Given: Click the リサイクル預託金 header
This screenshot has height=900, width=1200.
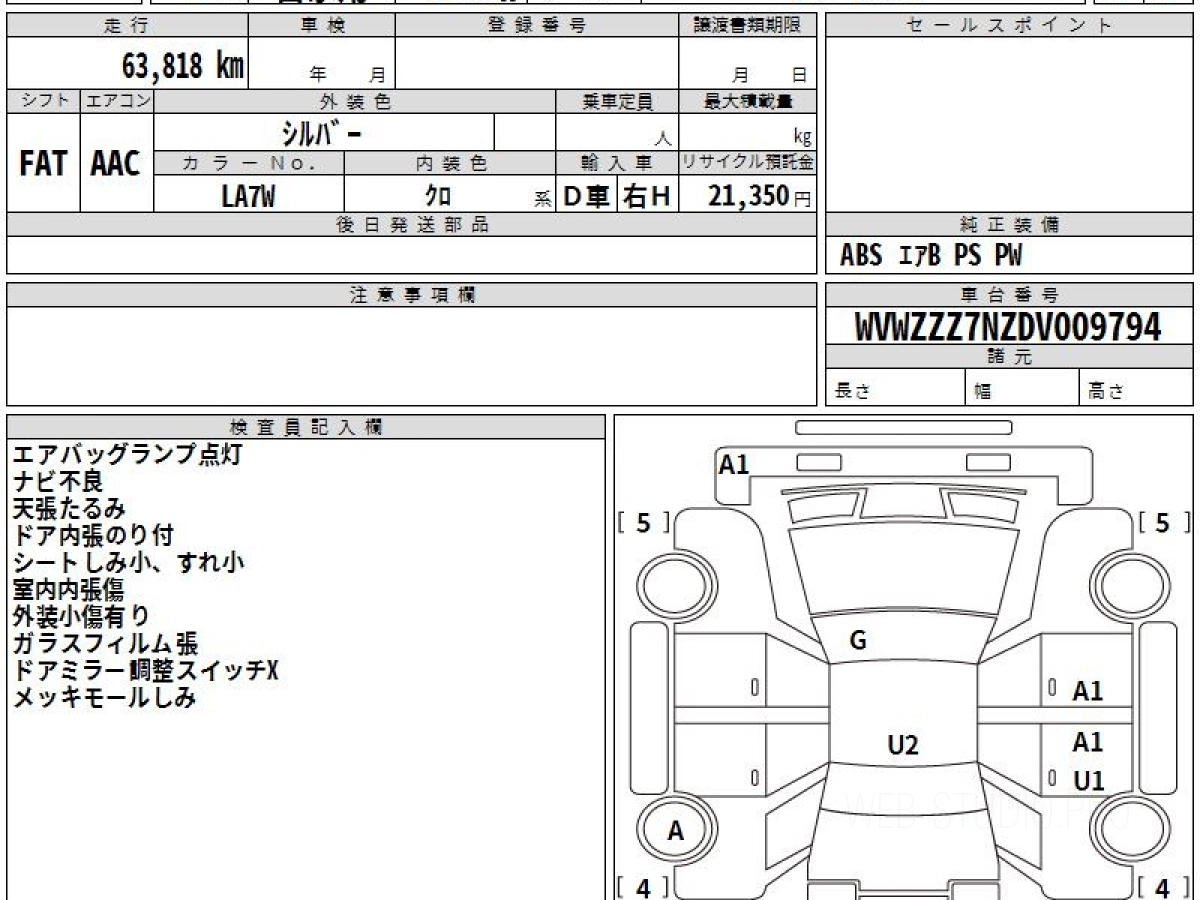Looking at the screenshot, I should click(x=748, y=163).
